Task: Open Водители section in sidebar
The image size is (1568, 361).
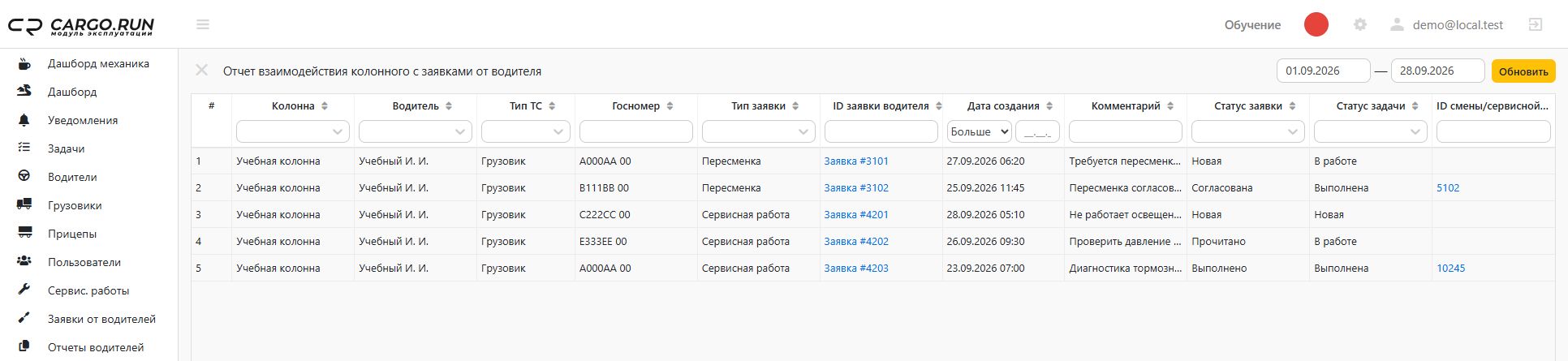Action: [72, 177]
